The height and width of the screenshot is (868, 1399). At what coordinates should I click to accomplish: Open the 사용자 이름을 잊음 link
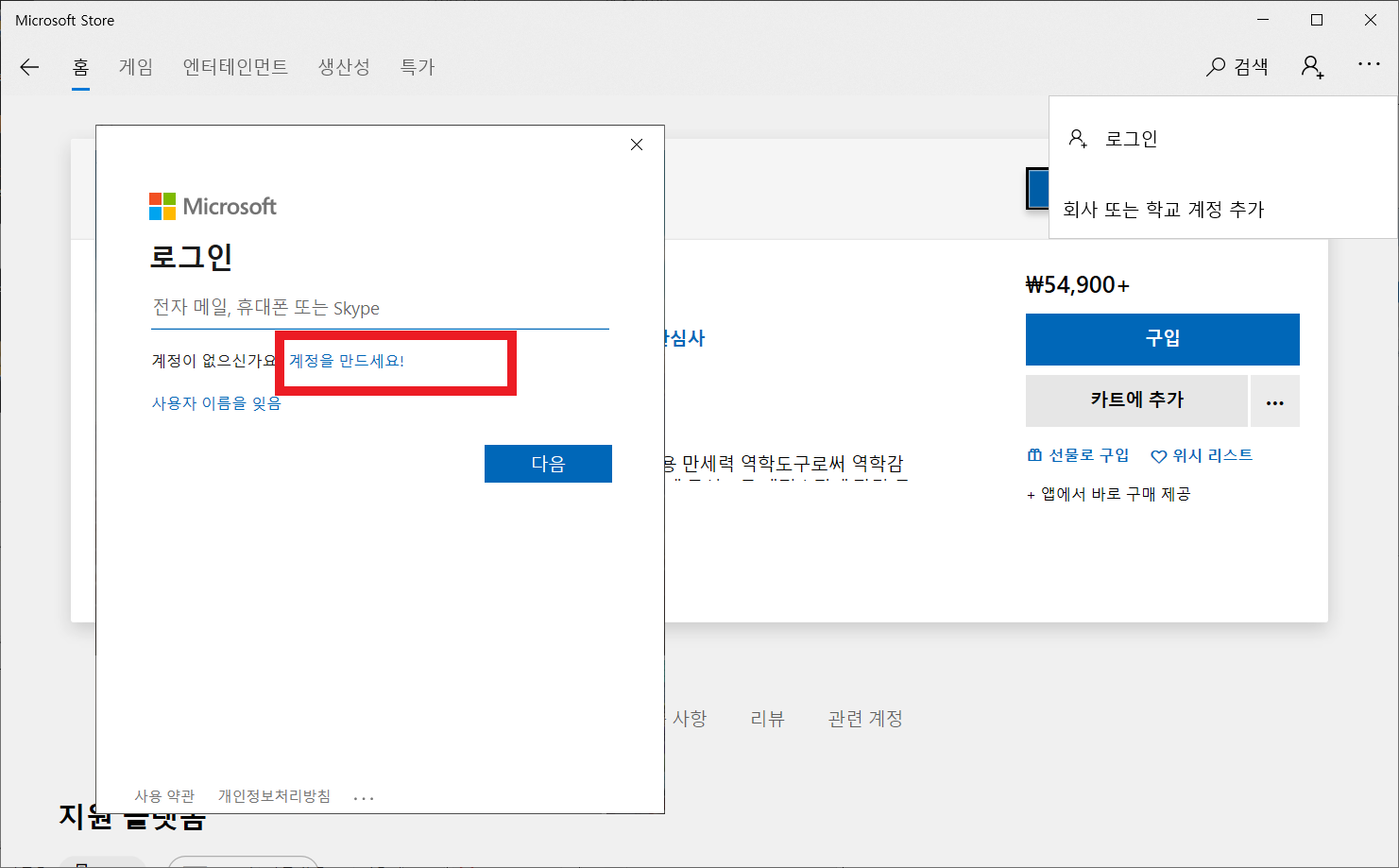click(x=216, y=403)
